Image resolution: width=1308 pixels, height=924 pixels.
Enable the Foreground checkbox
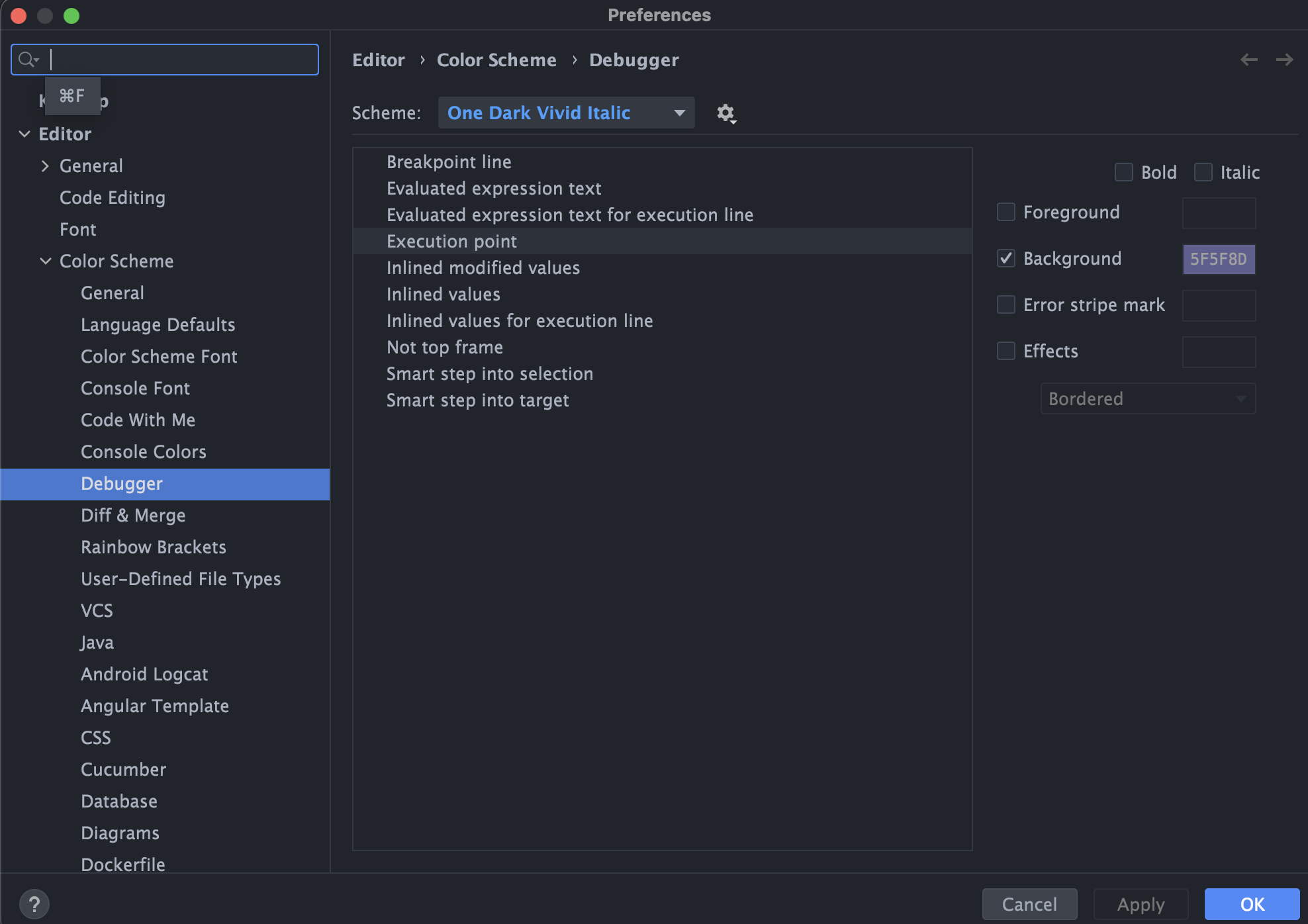coord(1005,212)
